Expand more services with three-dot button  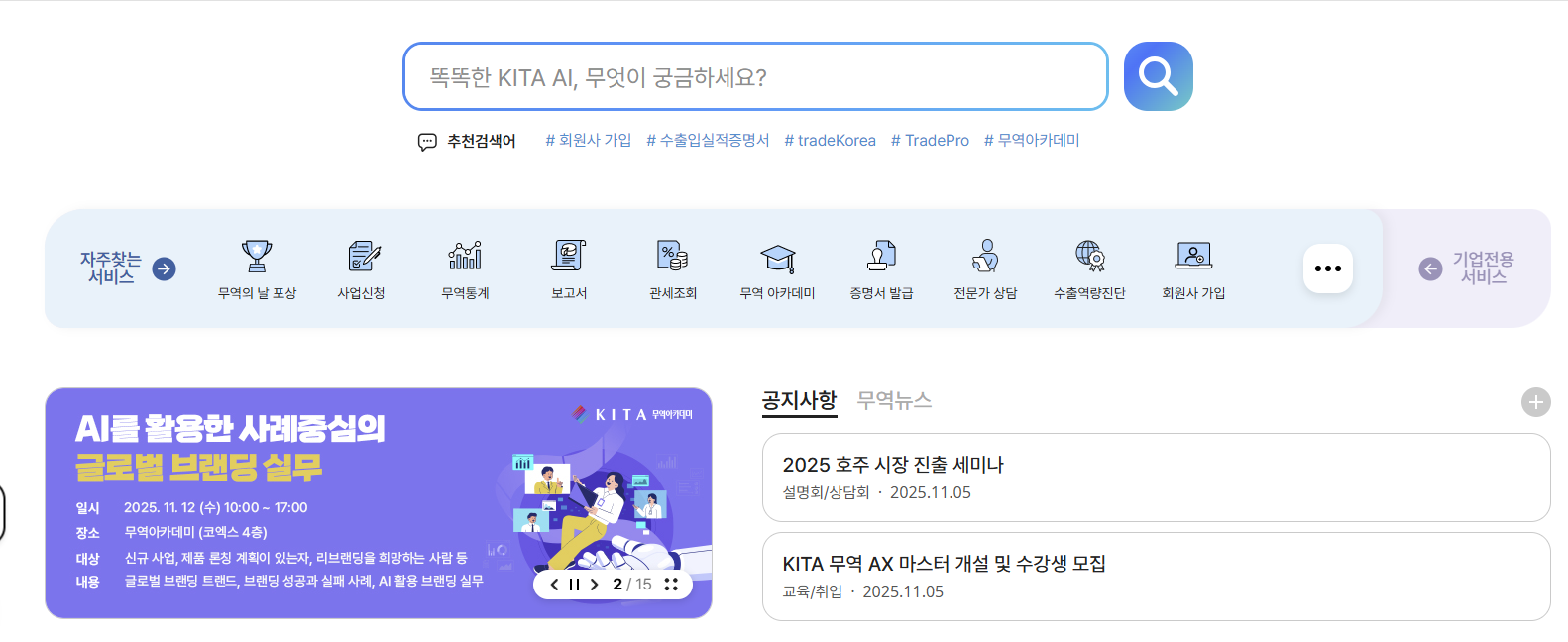(1328, 268)
